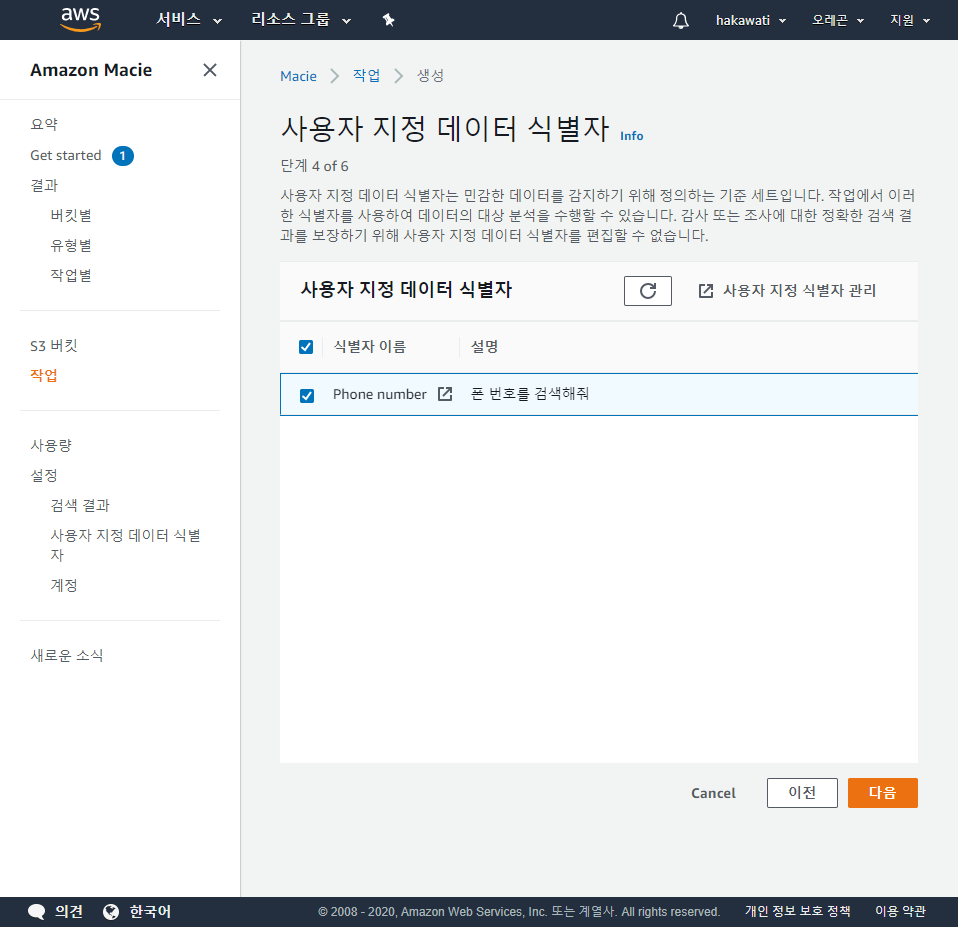Select 유형별 under findings
Image resolution: width=958 pixels, height=927 pixels.
[x=71, y=245]
